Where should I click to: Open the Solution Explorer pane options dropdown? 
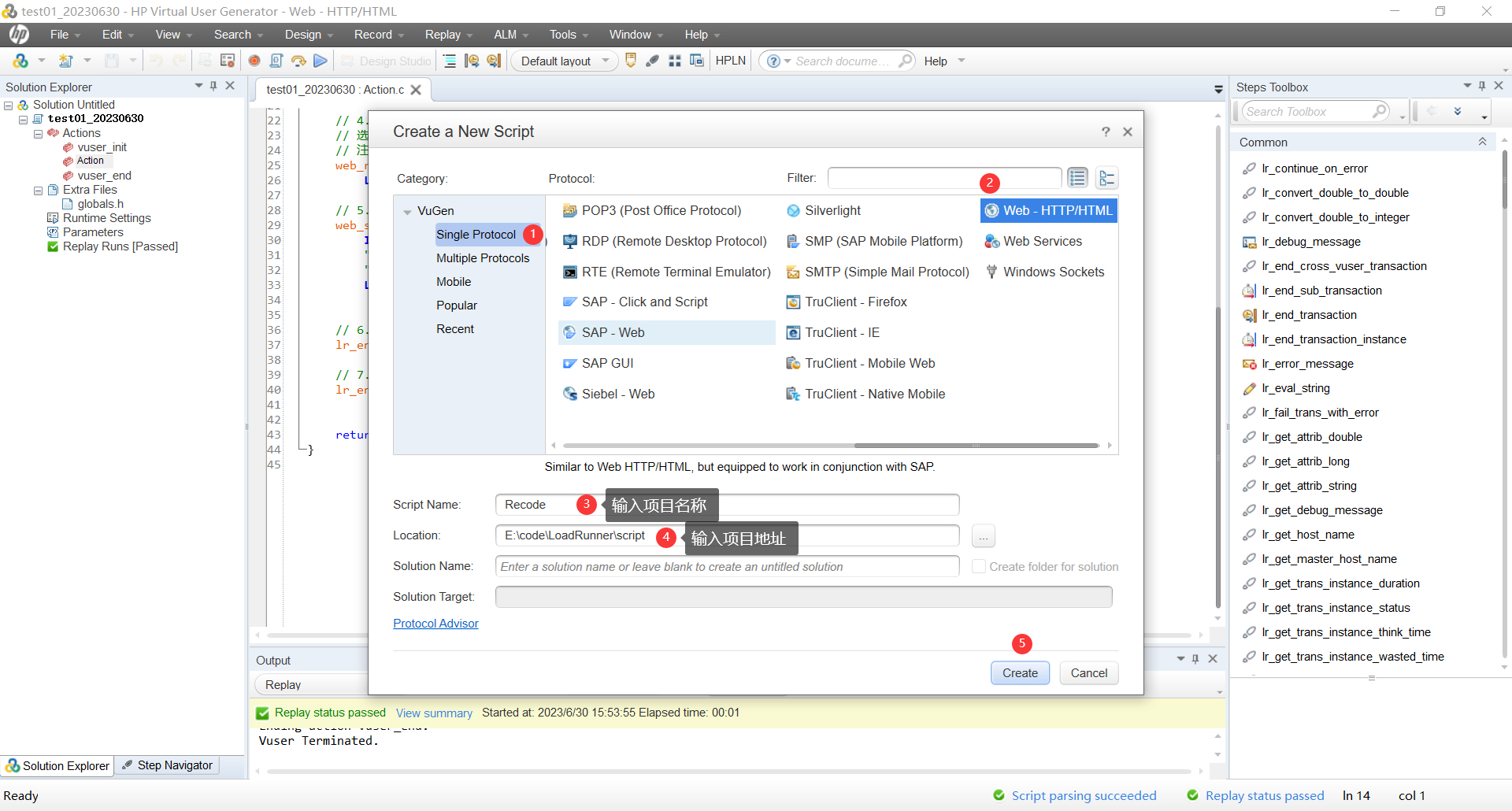coord(198,86)
